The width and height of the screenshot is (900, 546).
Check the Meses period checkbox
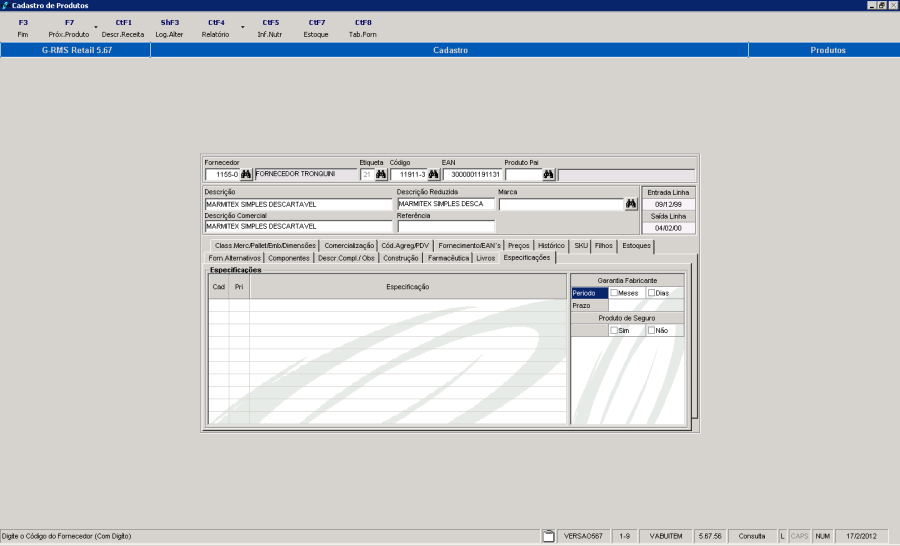coord(614,293)
